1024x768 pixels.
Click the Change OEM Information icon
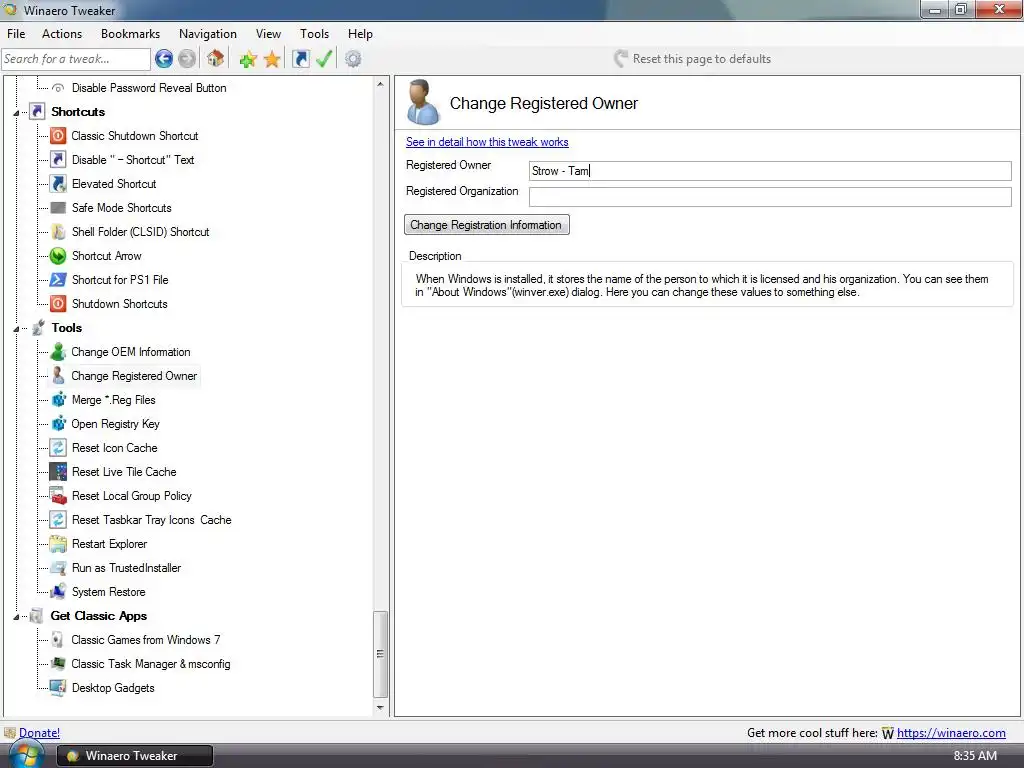pyautogui.click(x=58, y=352)
